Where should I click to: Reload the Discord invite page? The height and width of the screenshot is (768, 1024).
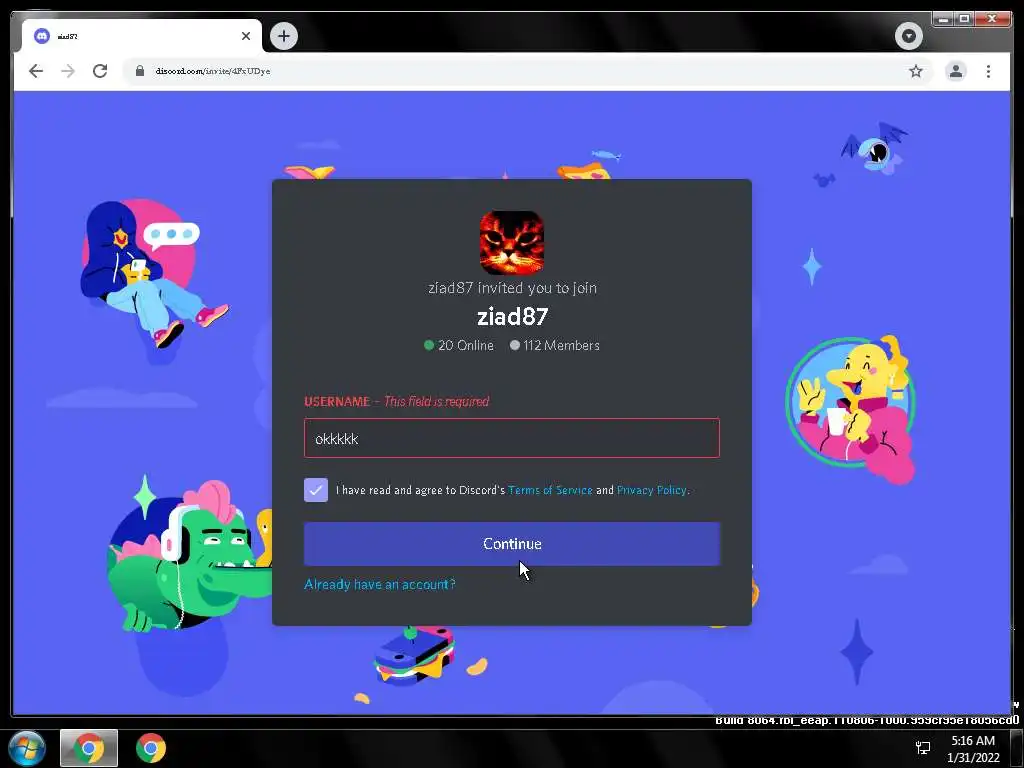tap(100, 71)
